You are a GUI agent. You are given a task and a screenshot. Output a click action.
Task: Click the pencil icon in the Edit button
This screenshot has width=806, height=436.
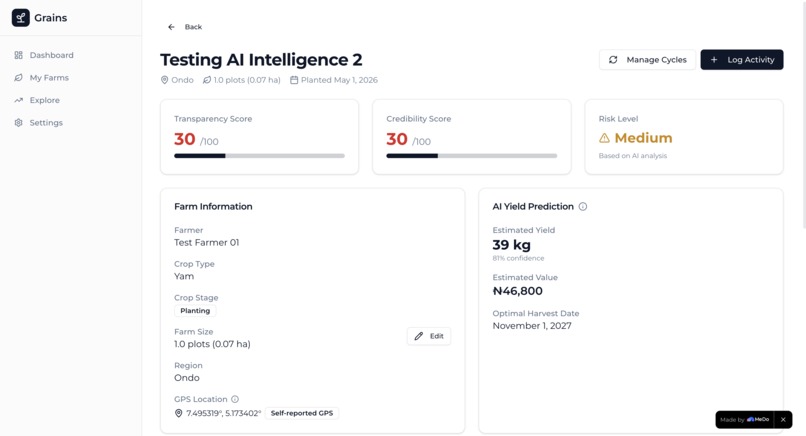[419, 336]
